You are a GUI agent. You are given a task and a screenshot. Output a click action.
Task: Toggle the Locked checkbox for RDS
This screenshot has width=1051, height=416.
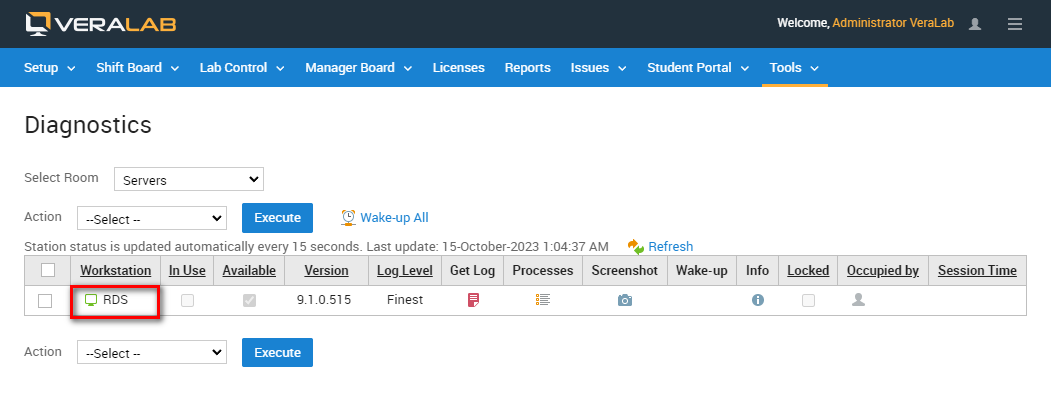click(808, 301)
